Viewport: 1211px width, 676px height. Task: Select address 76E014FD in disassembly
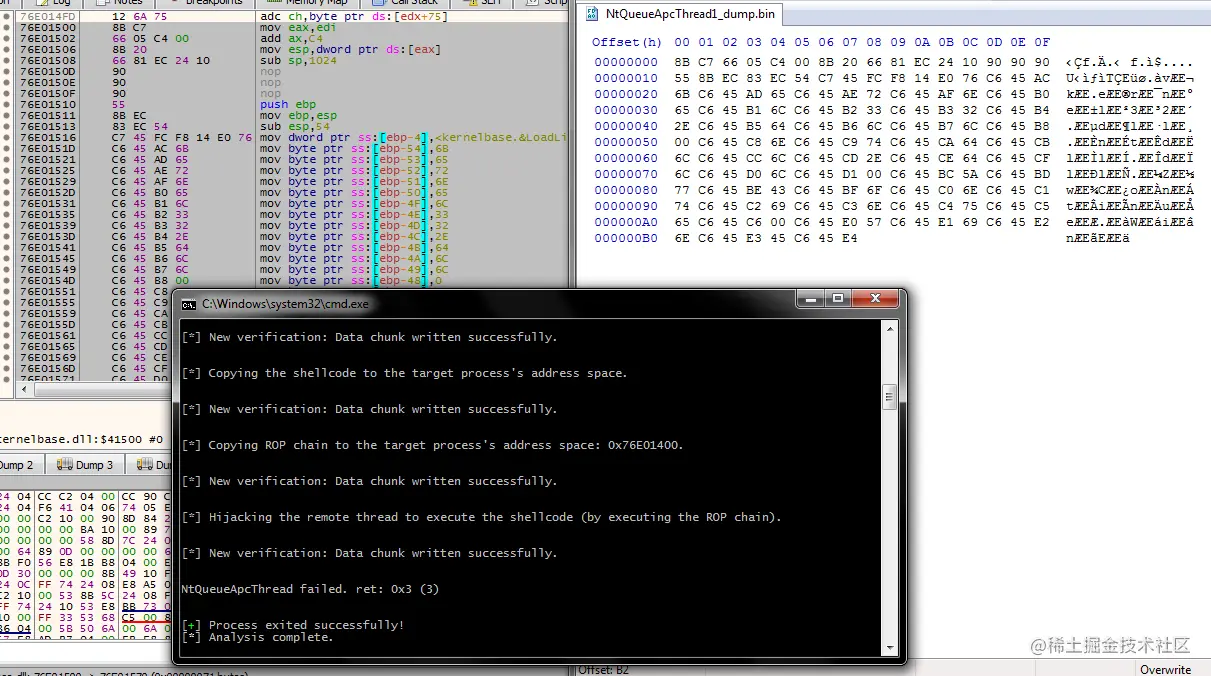point(48,17)
